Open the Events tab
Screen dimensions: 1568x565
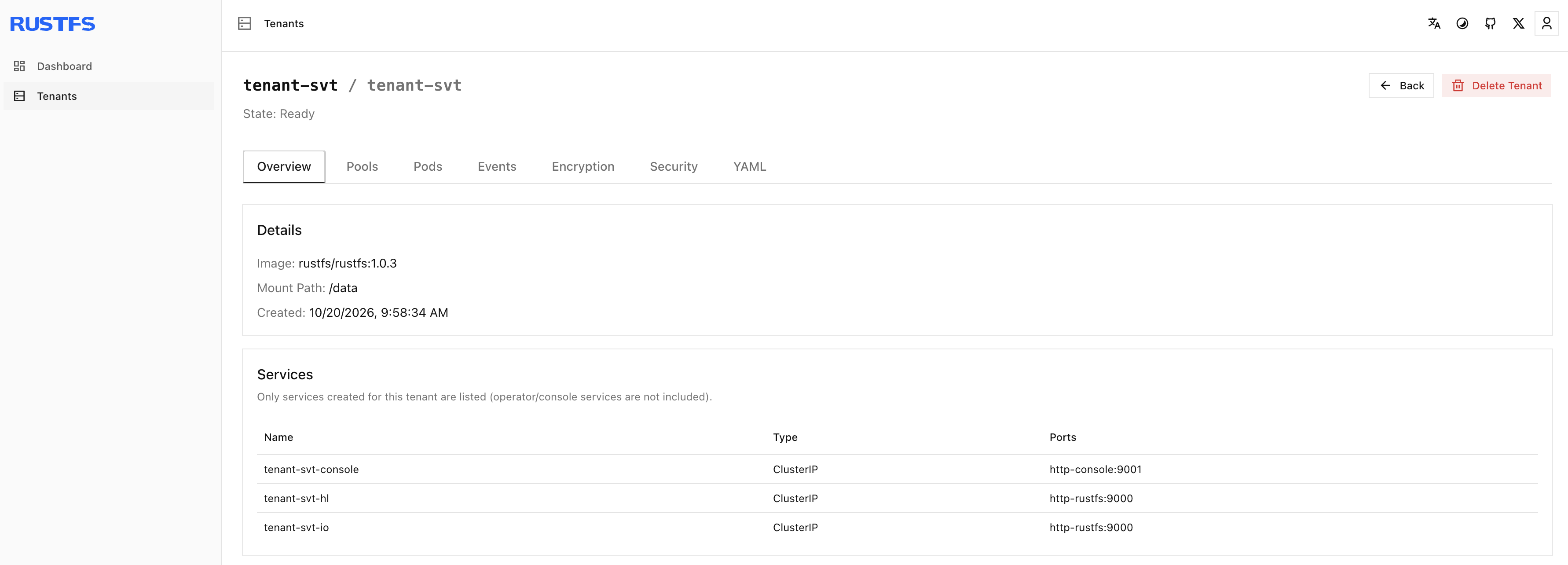pos(497,167)
